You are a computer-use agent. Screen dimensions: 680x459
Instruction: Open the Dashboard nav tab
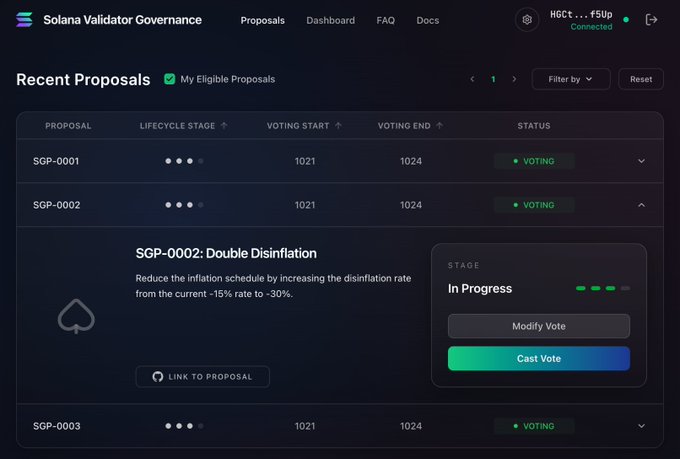click(330, 20)
